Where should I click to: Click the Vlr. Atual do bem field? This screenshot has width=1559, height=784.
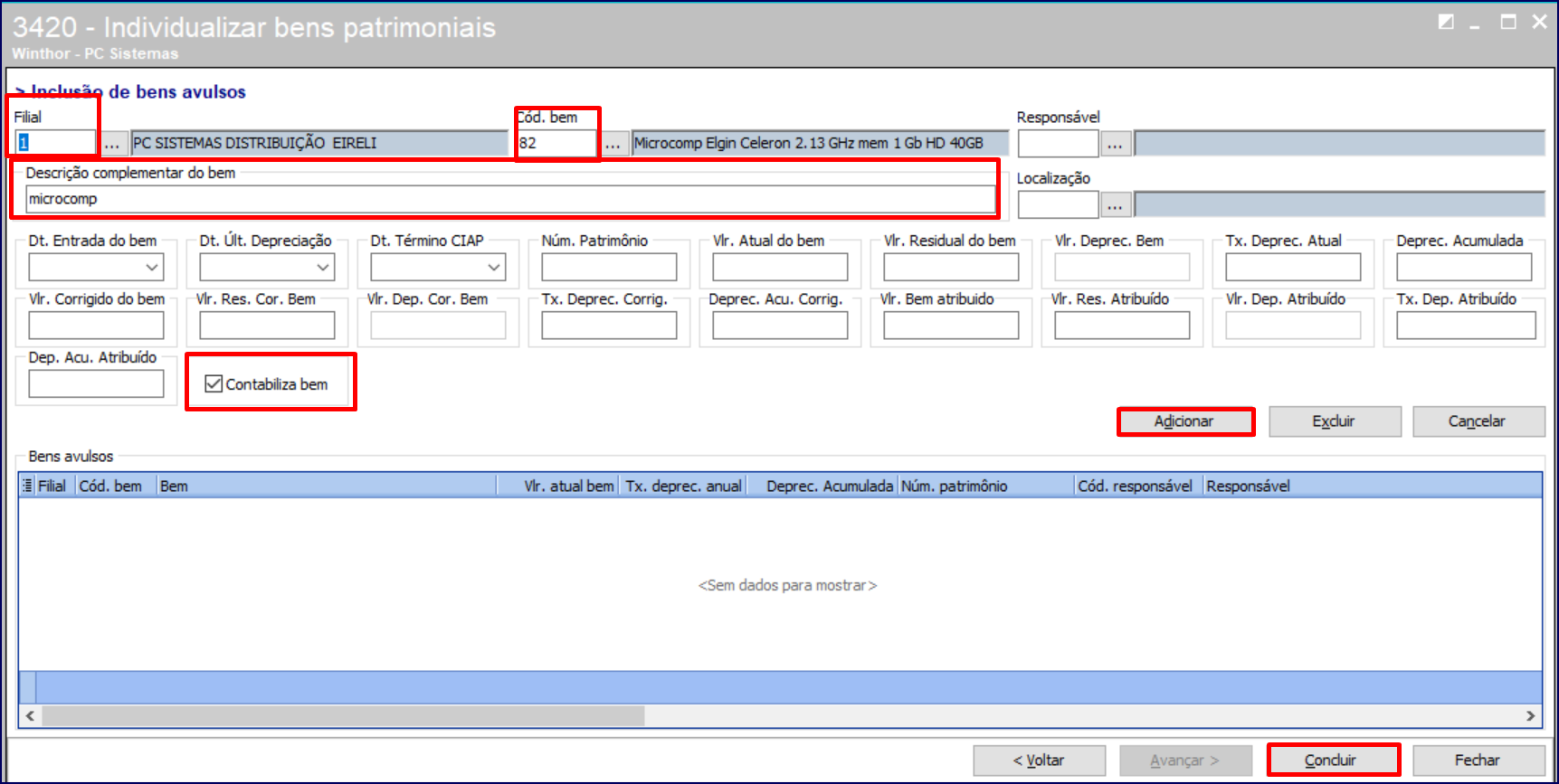(x=780, y=268)
